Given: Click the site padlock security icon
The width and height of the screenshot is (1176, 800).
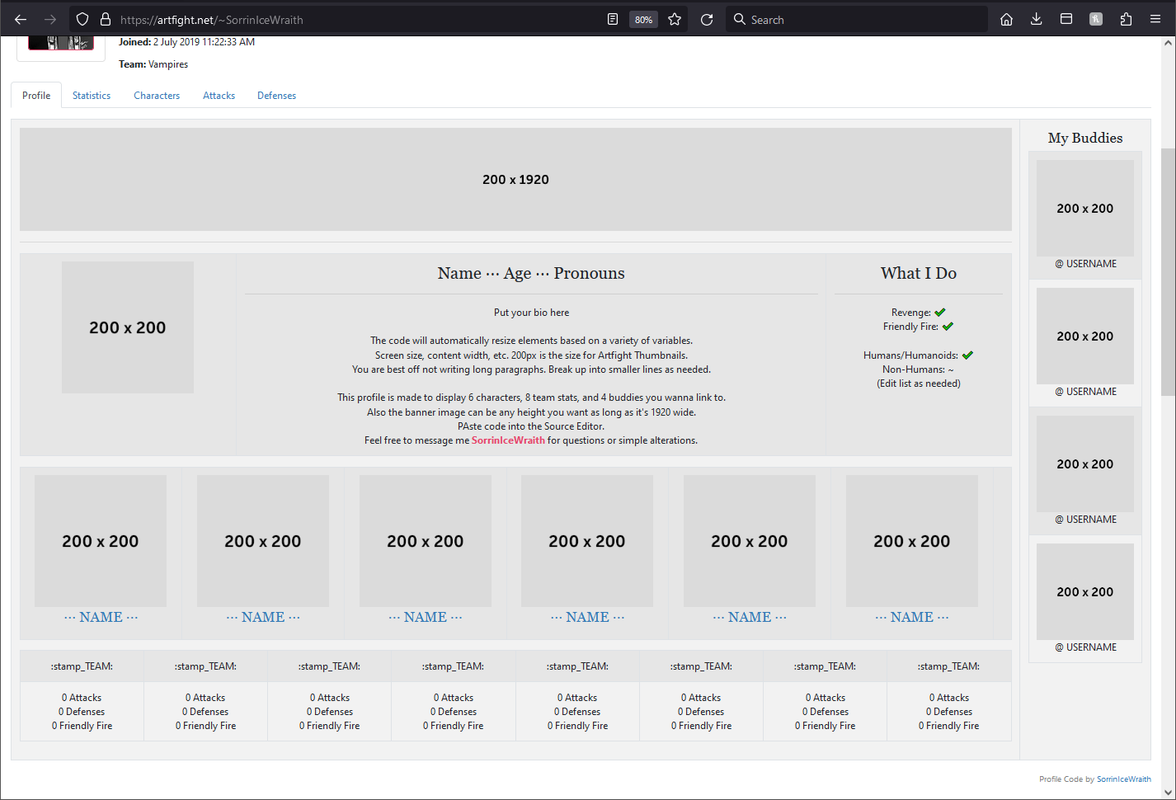Looking at the screenshot, I should (105, 19).
